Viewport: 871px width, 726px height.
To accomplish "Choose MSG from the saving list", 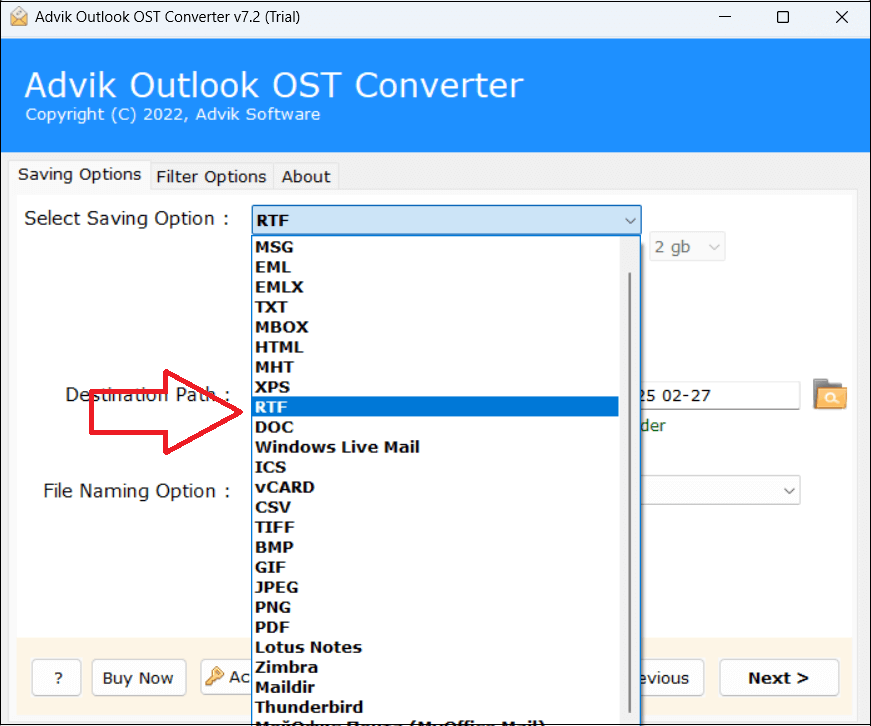I will click(435, 247).
